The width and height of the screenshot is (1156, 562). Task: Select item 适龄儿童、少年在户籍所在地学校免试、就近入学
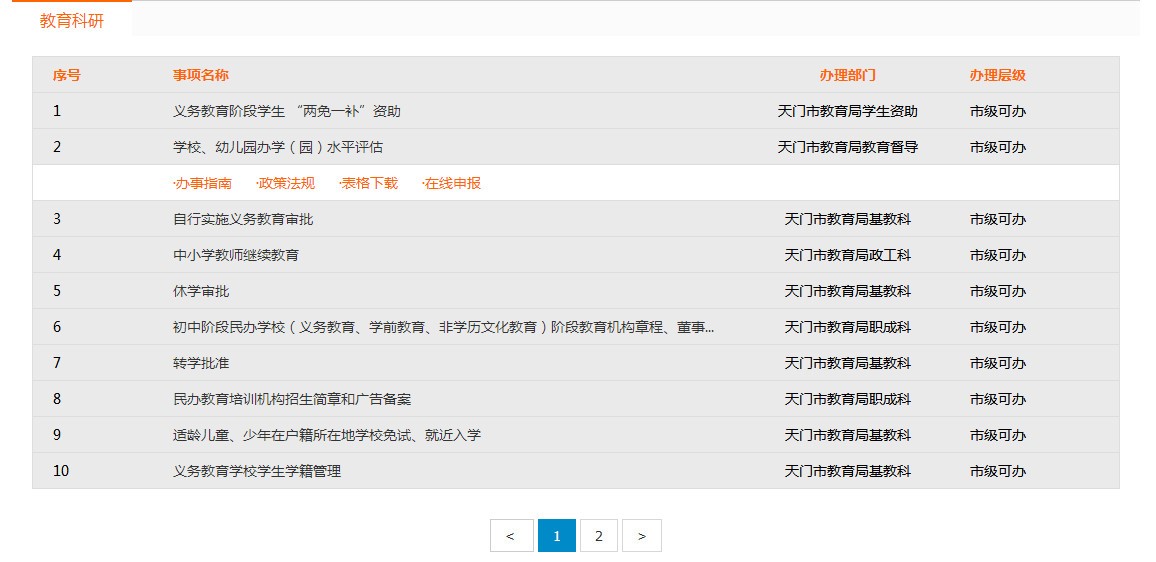click(x=327, y=437)
